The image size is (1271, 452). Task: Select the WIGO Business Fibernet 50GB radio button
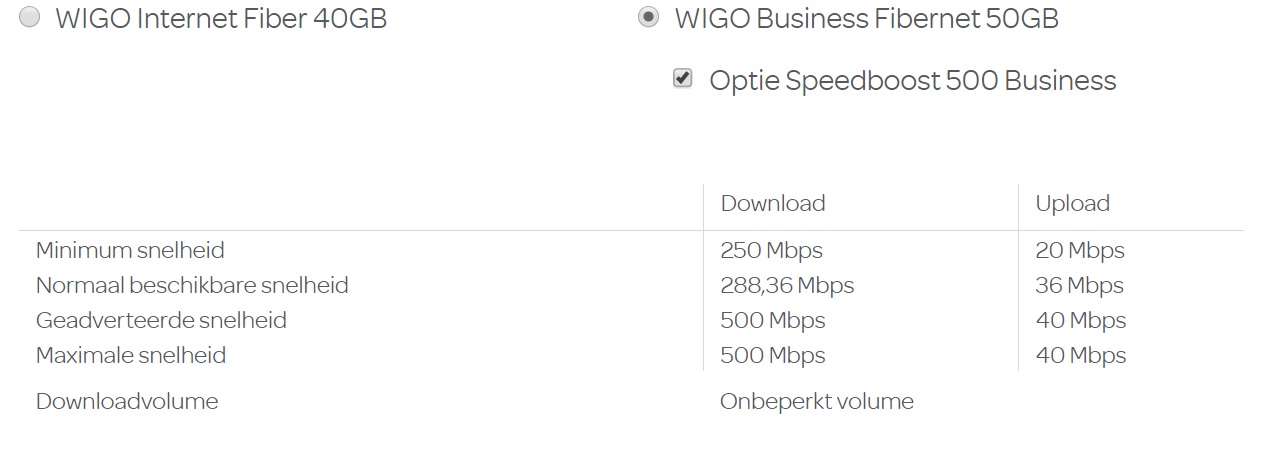(x=649, y=17)
